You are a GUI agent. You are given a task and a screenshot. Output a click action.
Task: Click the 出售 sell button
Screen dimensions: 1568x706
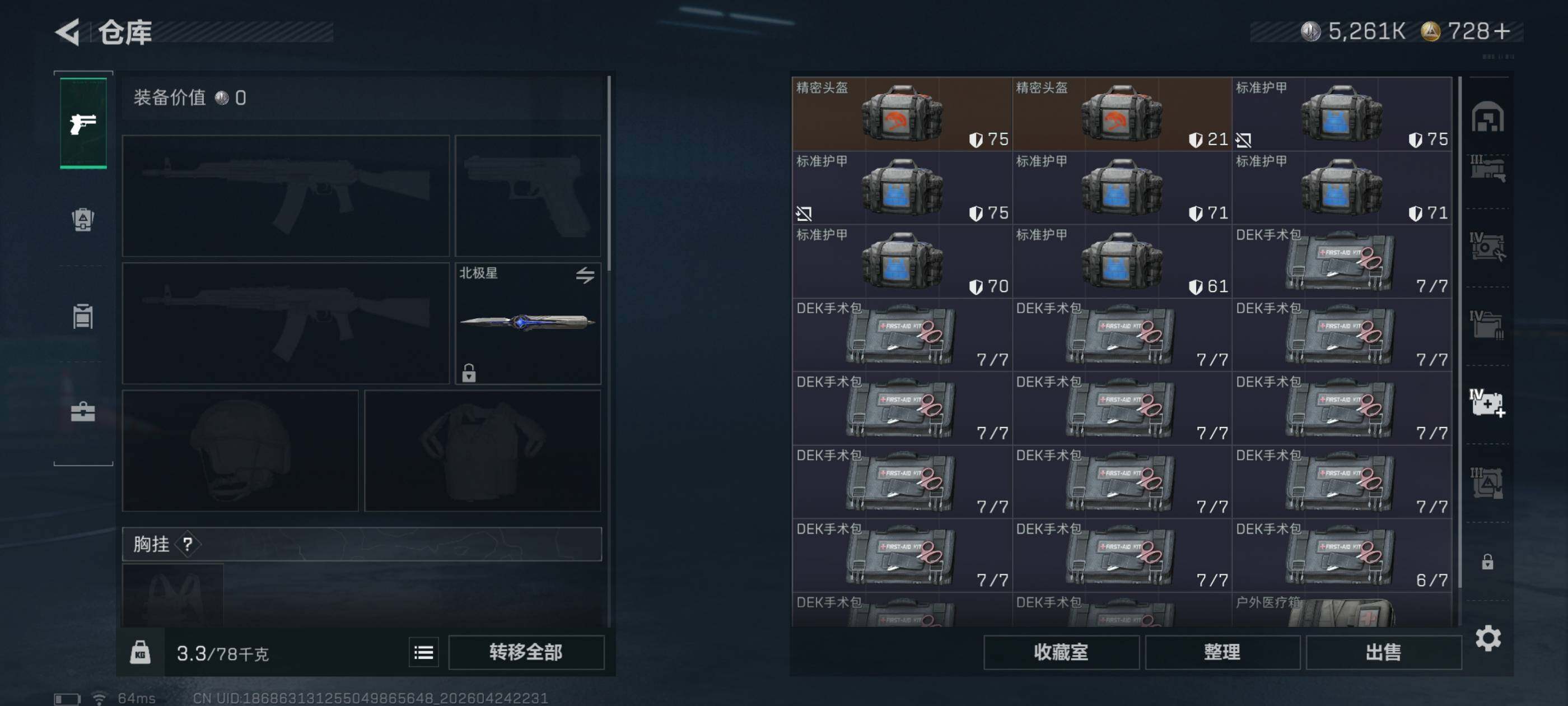click(1383, 652)
